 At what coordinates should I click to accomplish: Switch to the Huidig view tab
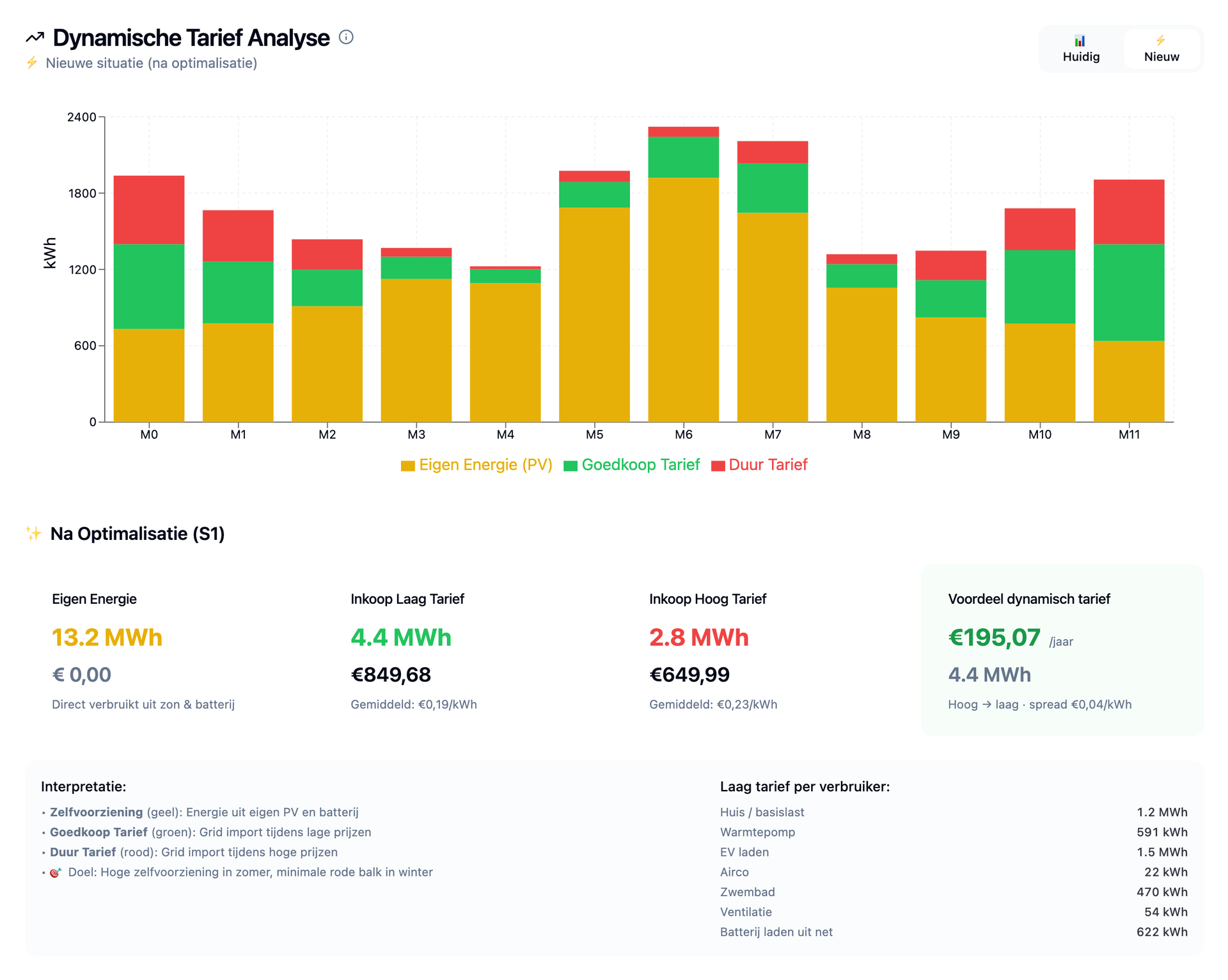(1081, 49)
